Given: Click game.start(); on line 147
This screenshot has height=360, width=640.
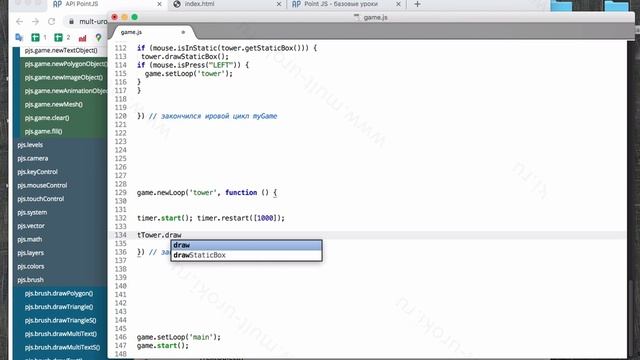Looking at the screenshot, I should (x=163, y=346).
